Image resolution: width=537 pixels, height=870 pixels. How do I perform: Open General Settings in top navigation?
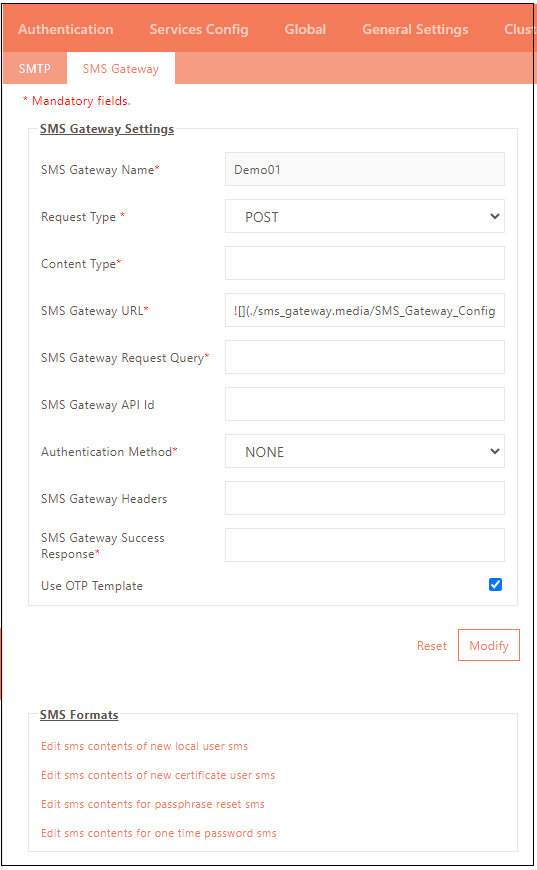tap(415, 29)
